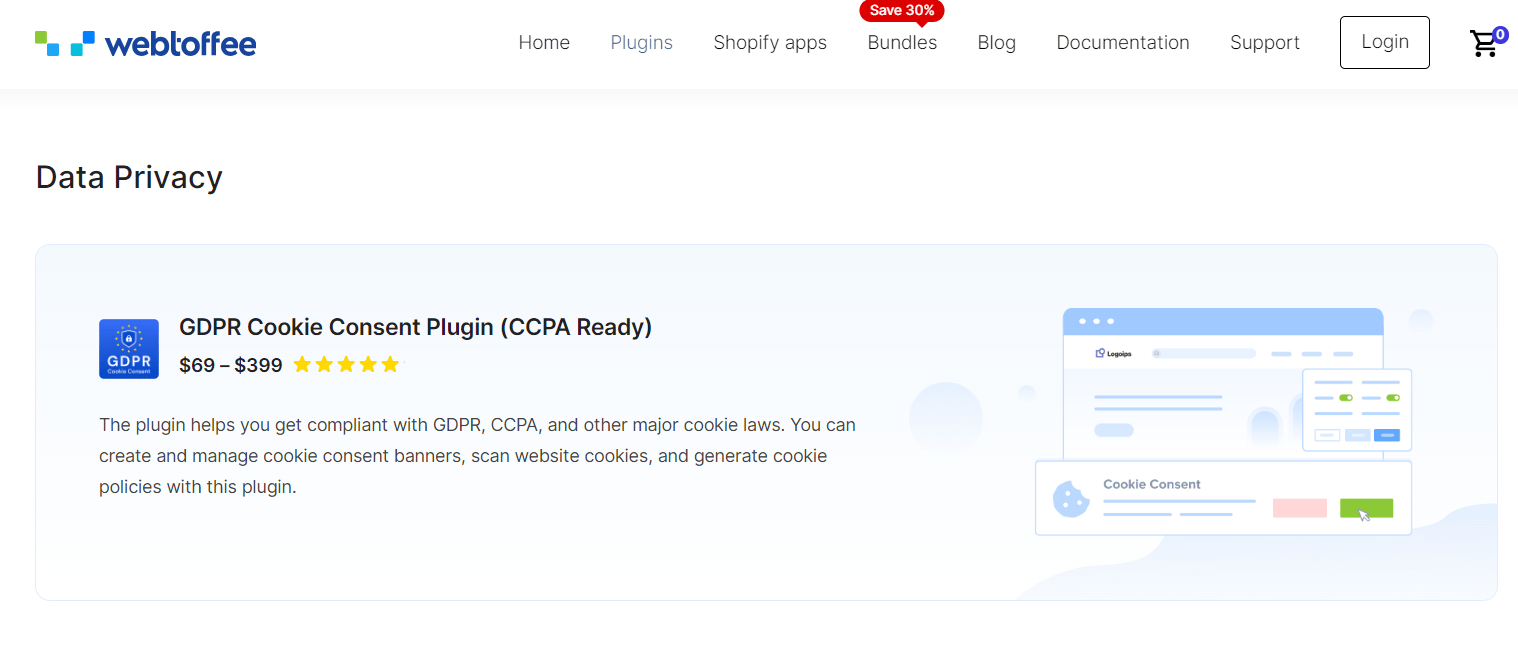Open the Plugins menu item

(641, 43)
